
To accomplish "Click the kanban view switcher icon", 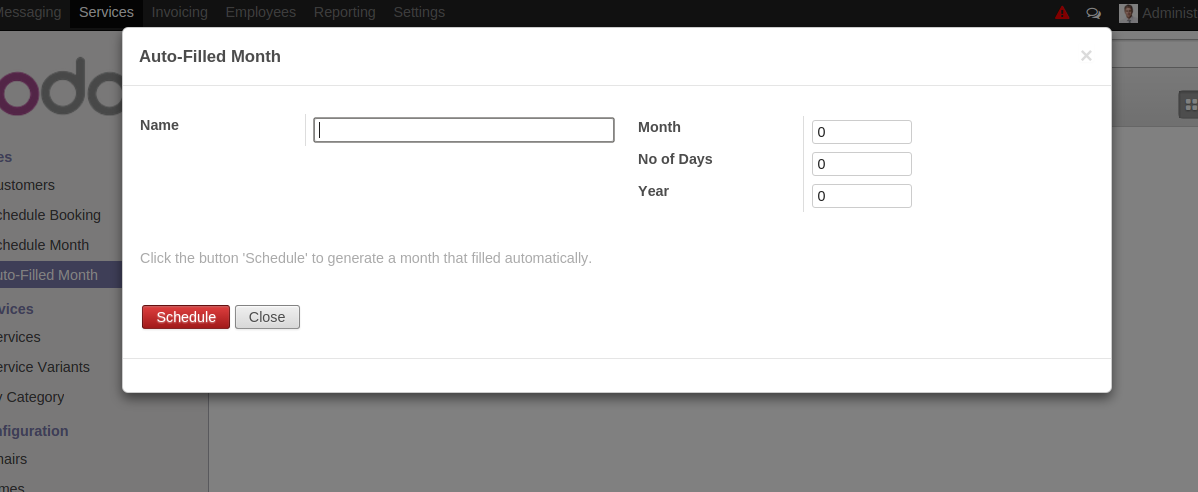I will (1190, 105).
